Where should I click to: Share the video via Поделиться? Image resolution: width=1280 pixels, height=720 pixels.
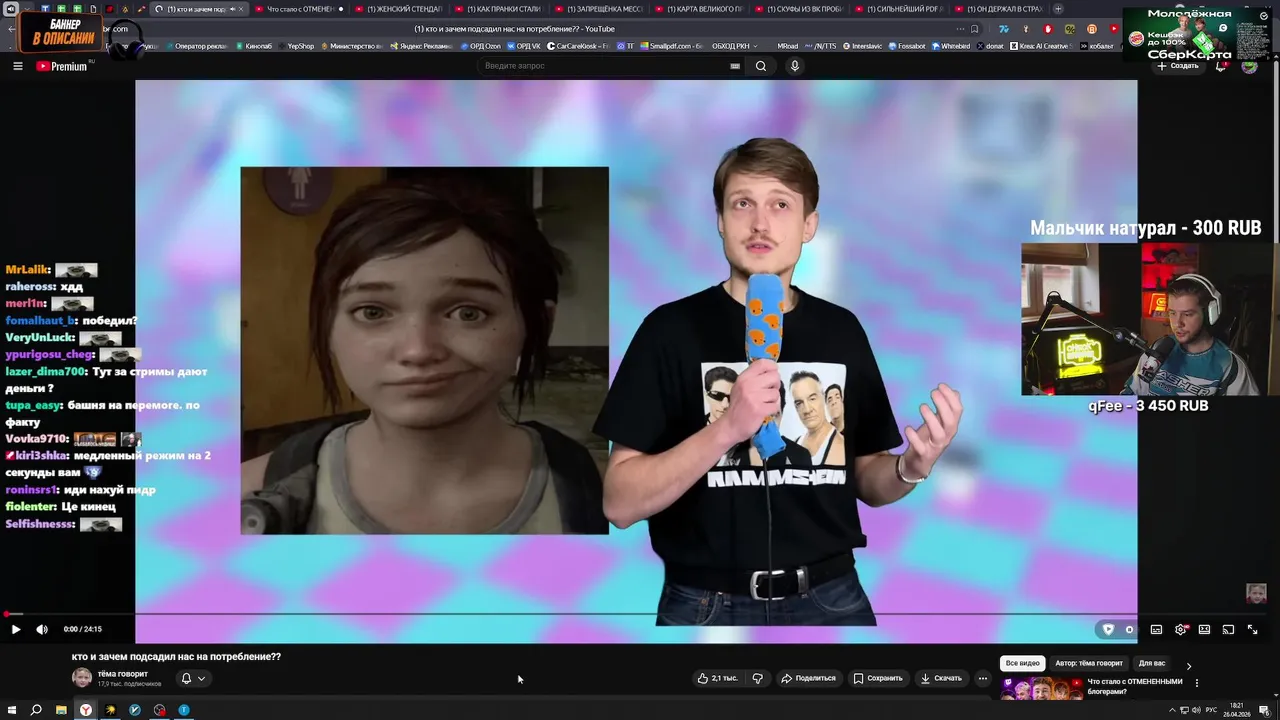click(x=808, y=678)
